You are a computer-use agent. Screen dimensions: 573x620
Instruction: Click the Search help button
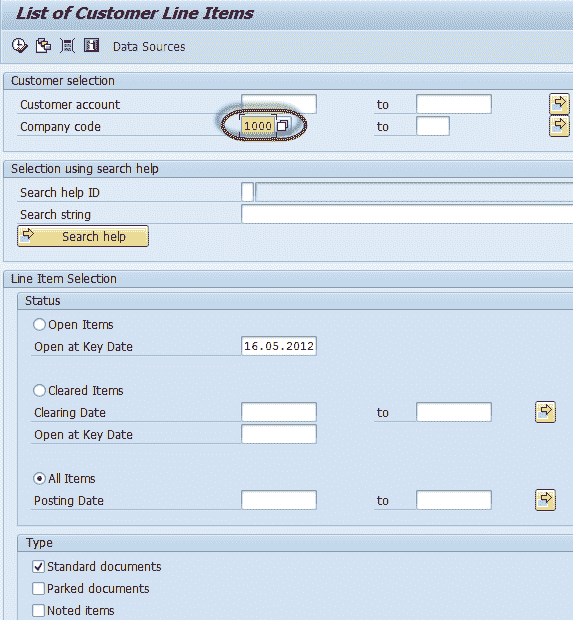pyautogui.click(x=83, y=236)
